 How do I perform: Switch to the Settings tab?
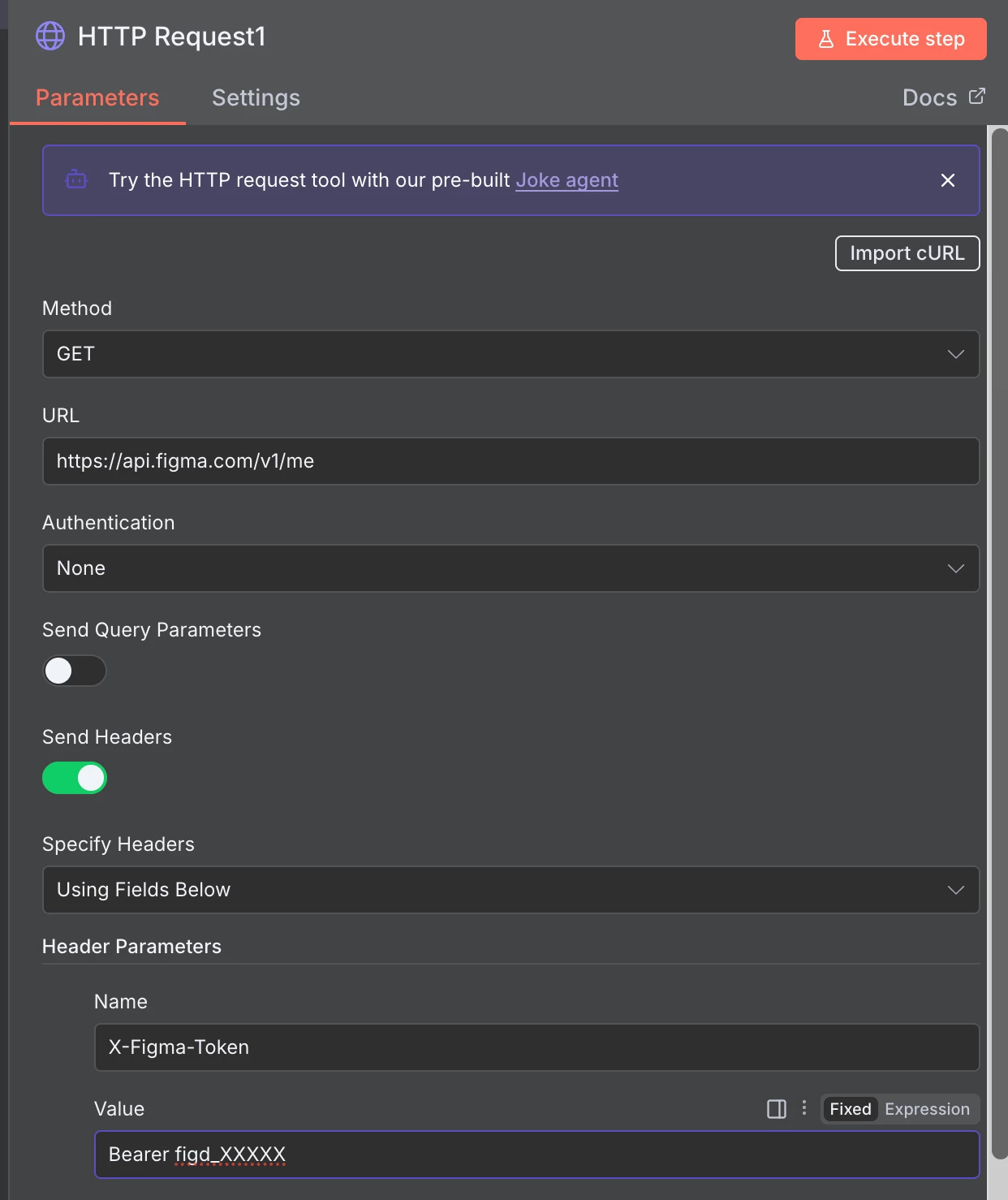click(x=256, y=97)
